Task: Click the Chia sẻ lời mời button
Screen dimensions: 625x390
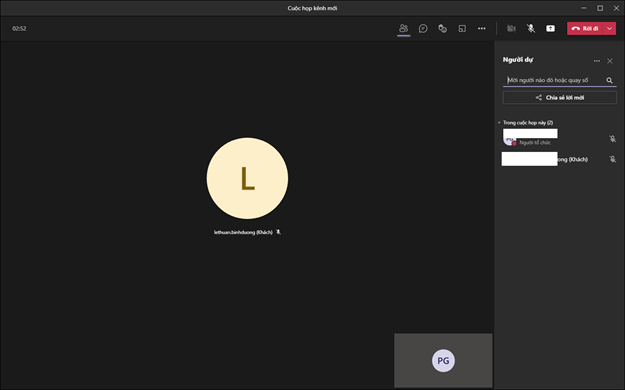Action: pyautogui.click(x=560, y=97)
